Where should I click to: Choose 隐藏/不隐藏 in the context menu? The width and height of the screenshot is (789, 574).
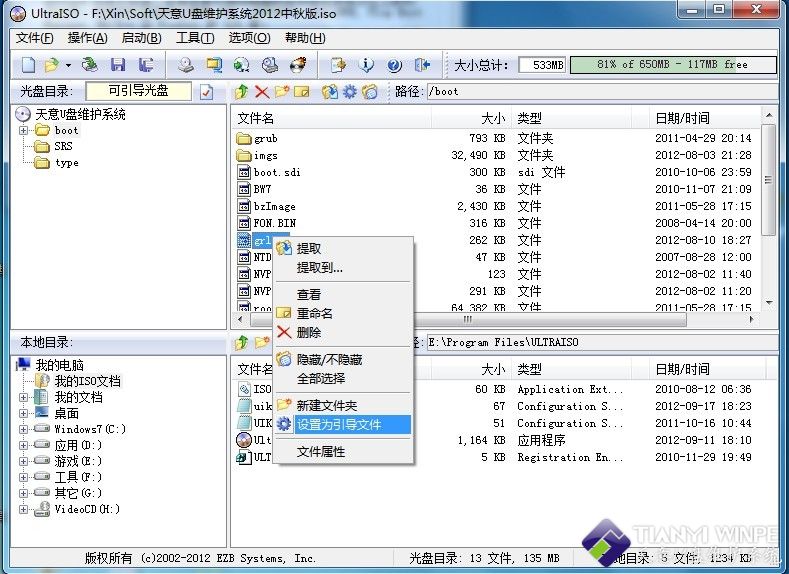click(x=343, y=359)
